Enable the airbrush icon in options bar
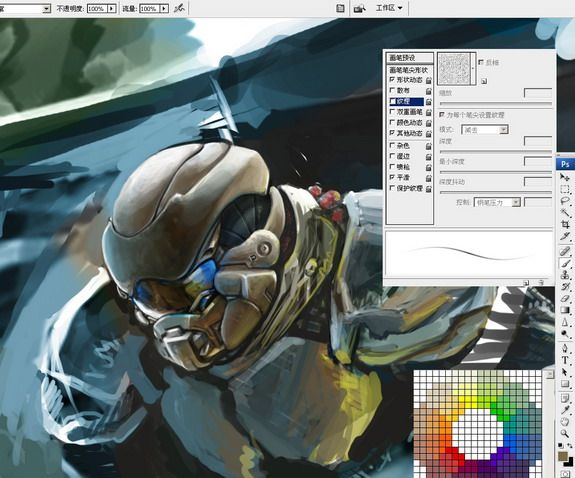 tap(179, 8)
